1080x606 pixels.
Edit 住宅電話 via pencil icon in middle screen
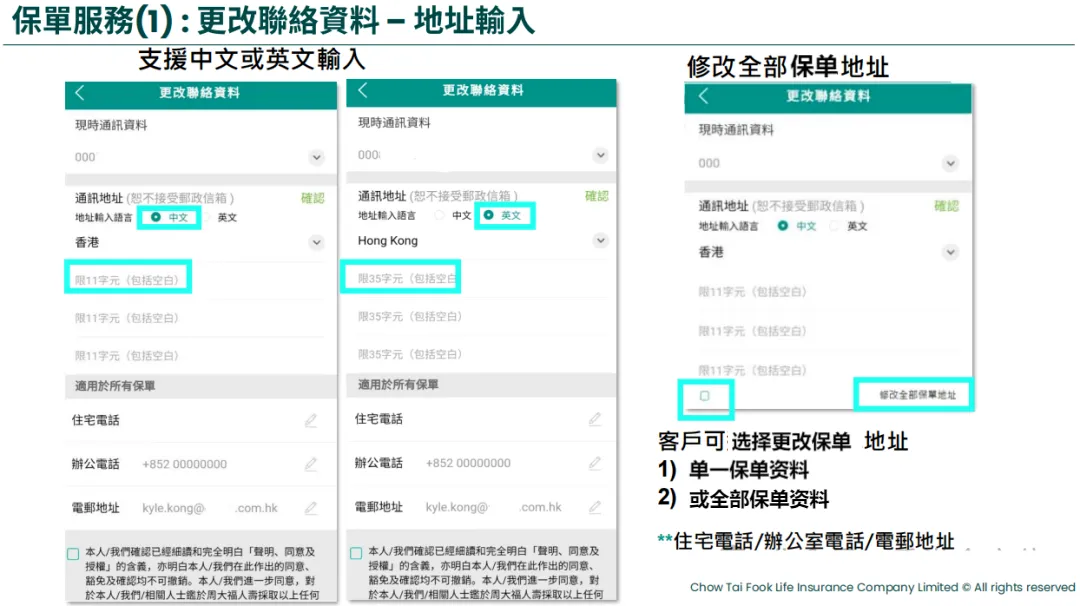[x=595, y=419]
